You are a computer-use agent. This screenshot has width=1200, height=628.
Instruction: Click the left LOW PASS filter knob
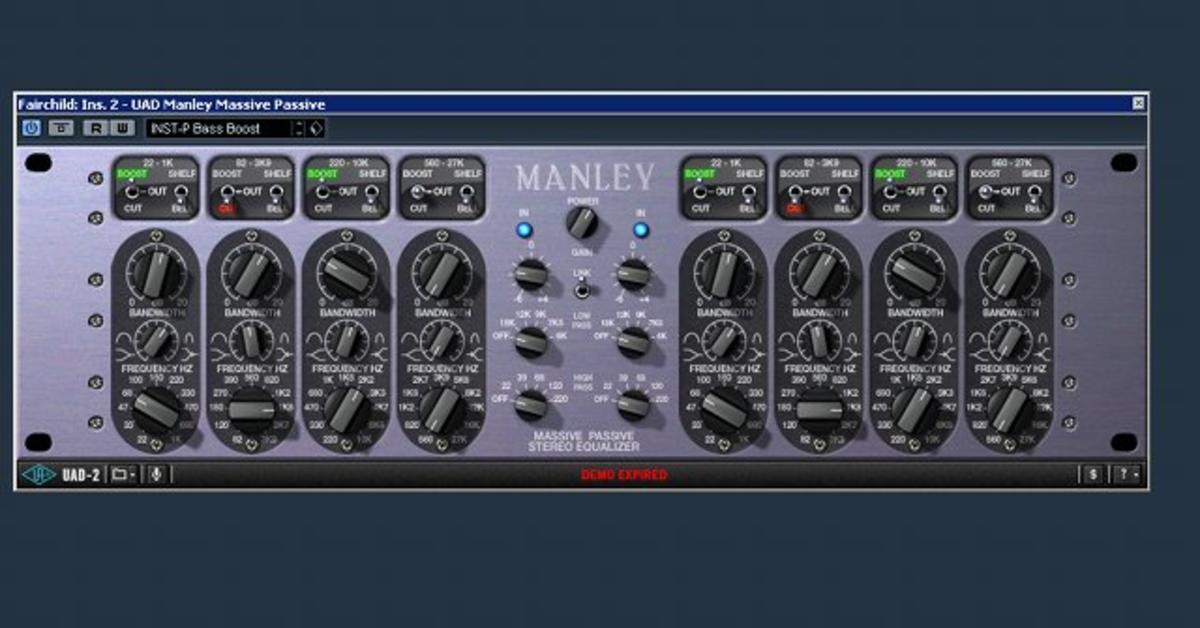531,342
